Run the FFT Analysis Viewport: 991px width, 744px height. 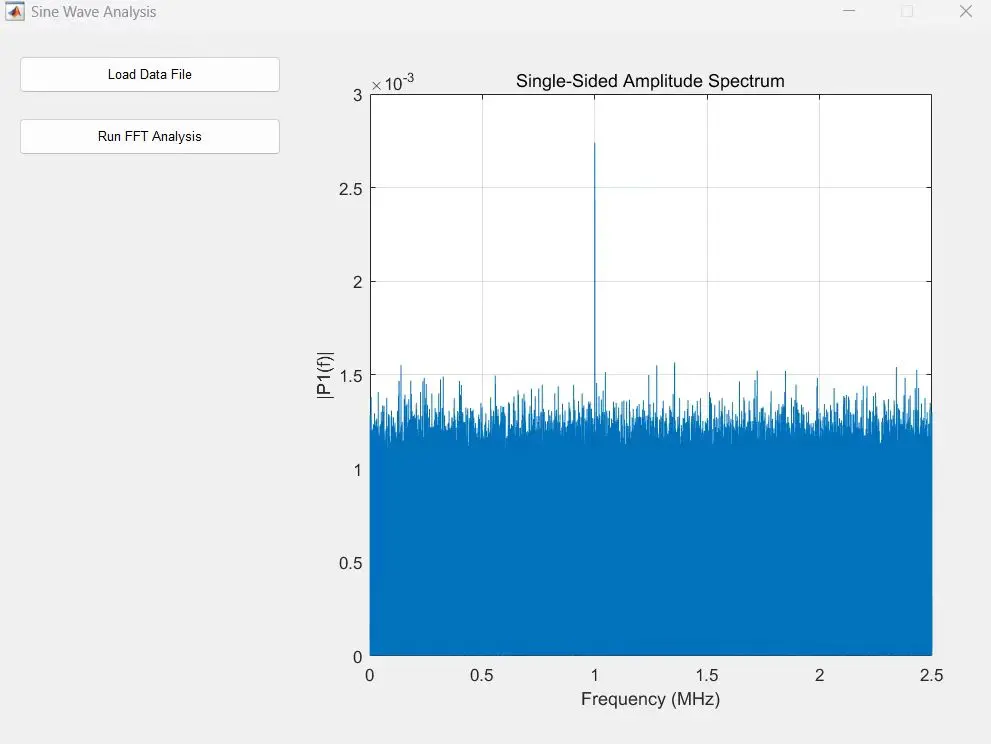point(150,137)
